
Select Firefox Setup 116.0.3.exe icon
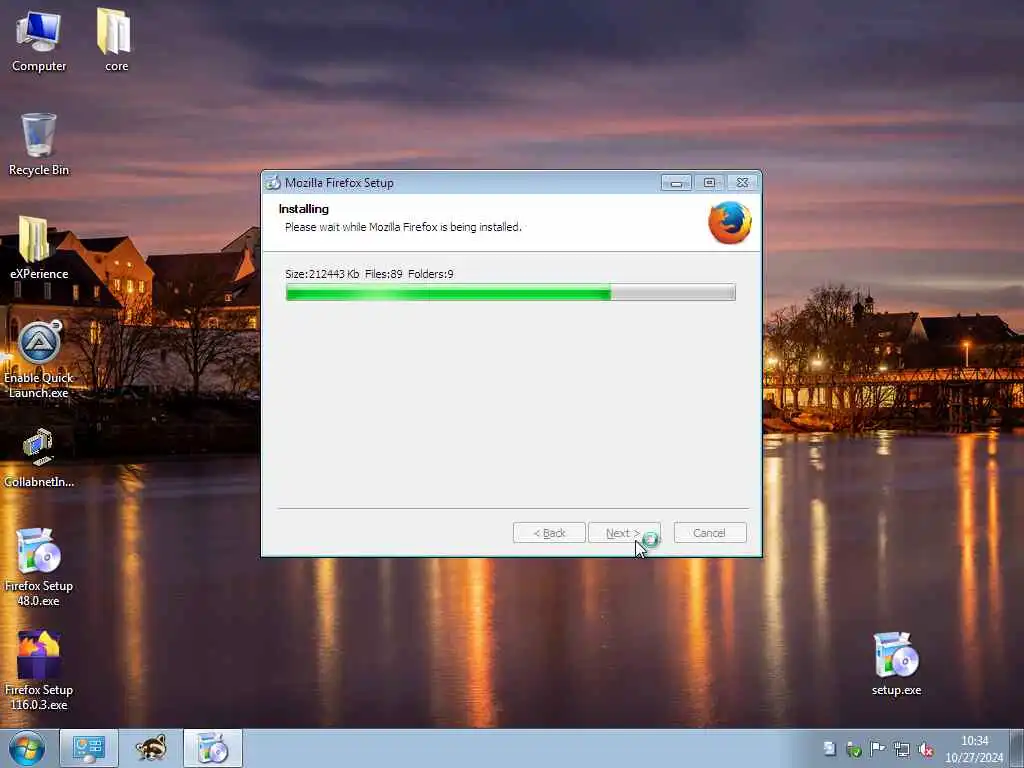[39, 670]
